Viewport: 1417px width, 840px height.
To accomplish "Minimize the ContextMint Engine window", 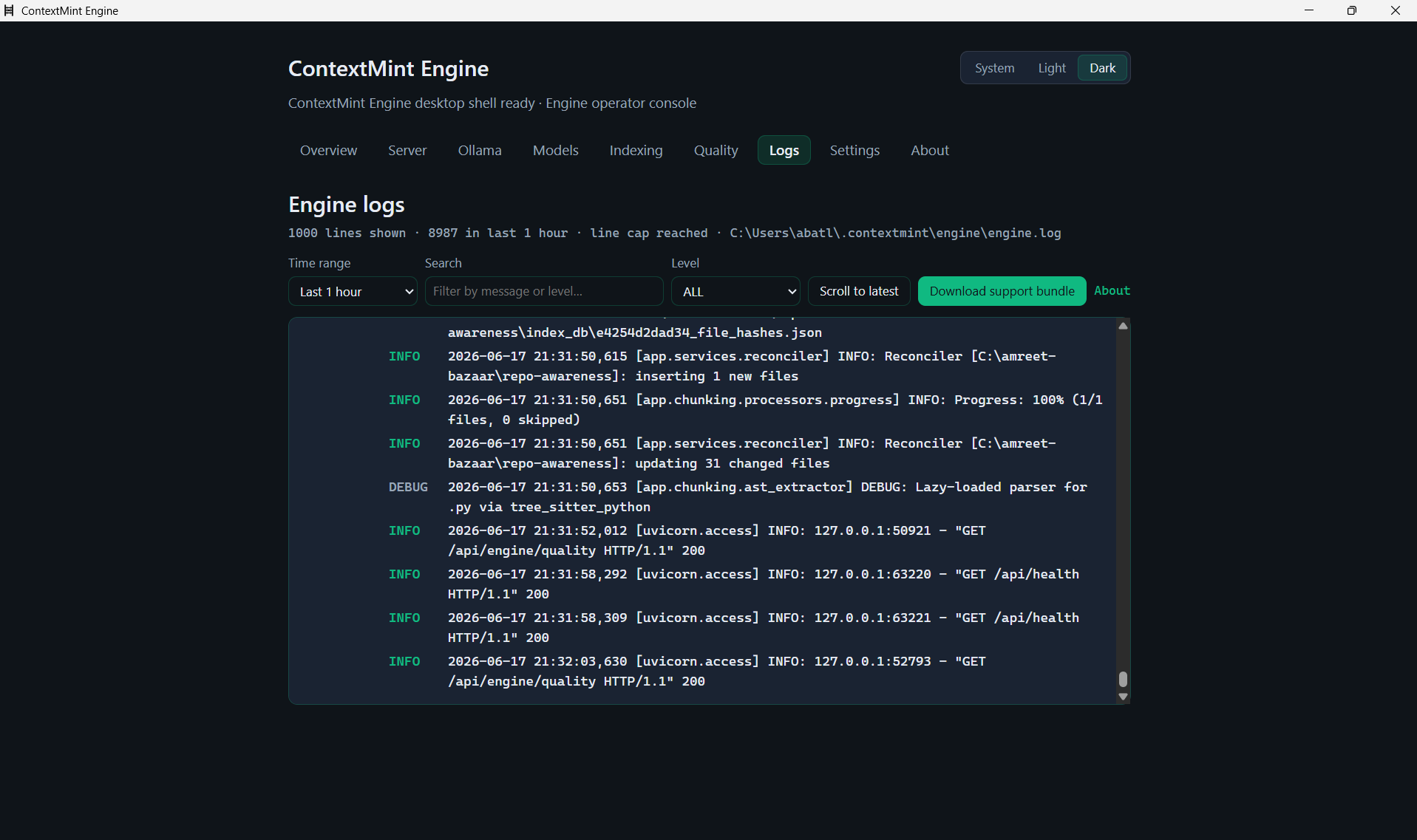I will pos(1309,10).
